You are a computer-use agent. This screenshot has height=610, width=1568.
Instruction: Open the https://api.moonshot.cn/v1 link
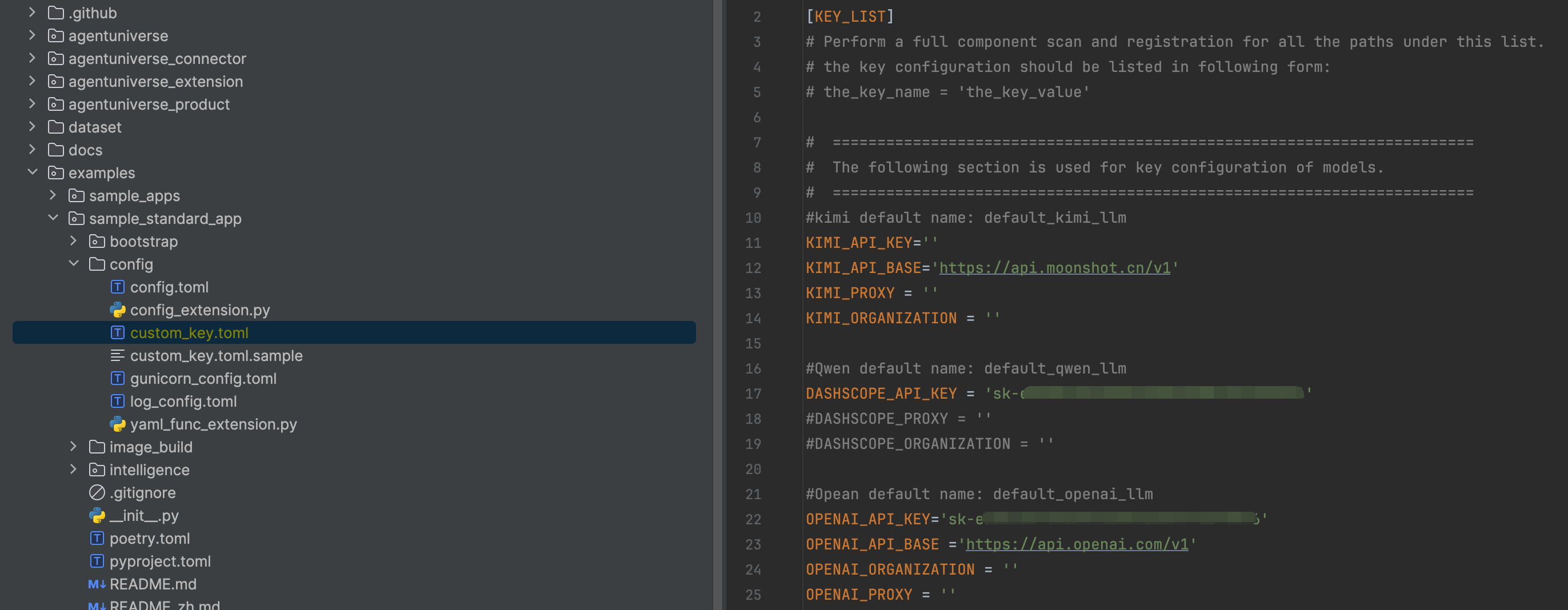point(1055,268)
